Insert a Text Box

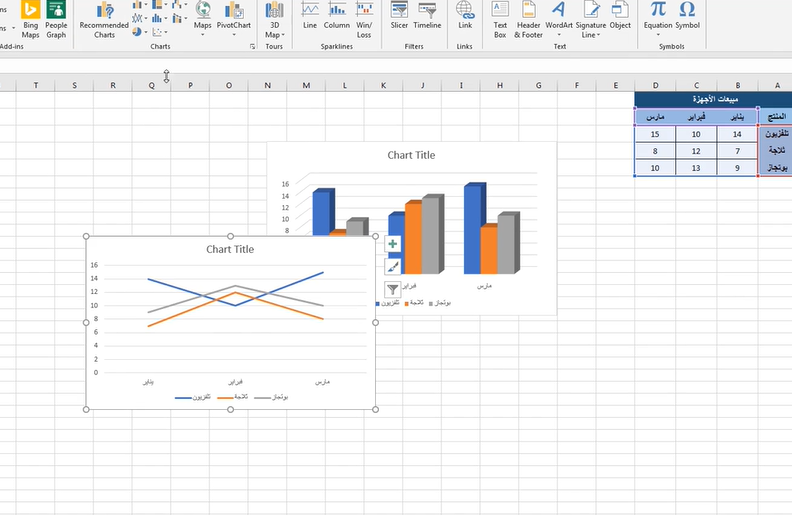coord(500,20)
